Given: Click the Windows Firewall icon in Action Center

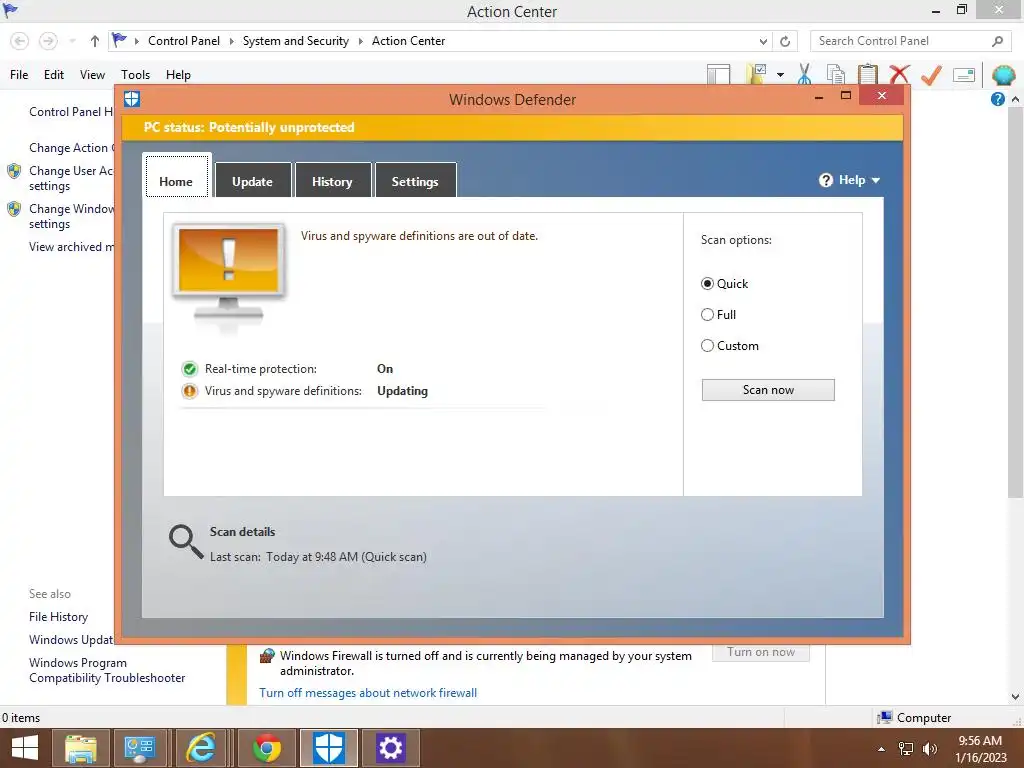Looking at the screenshot, I should point(266,656).
